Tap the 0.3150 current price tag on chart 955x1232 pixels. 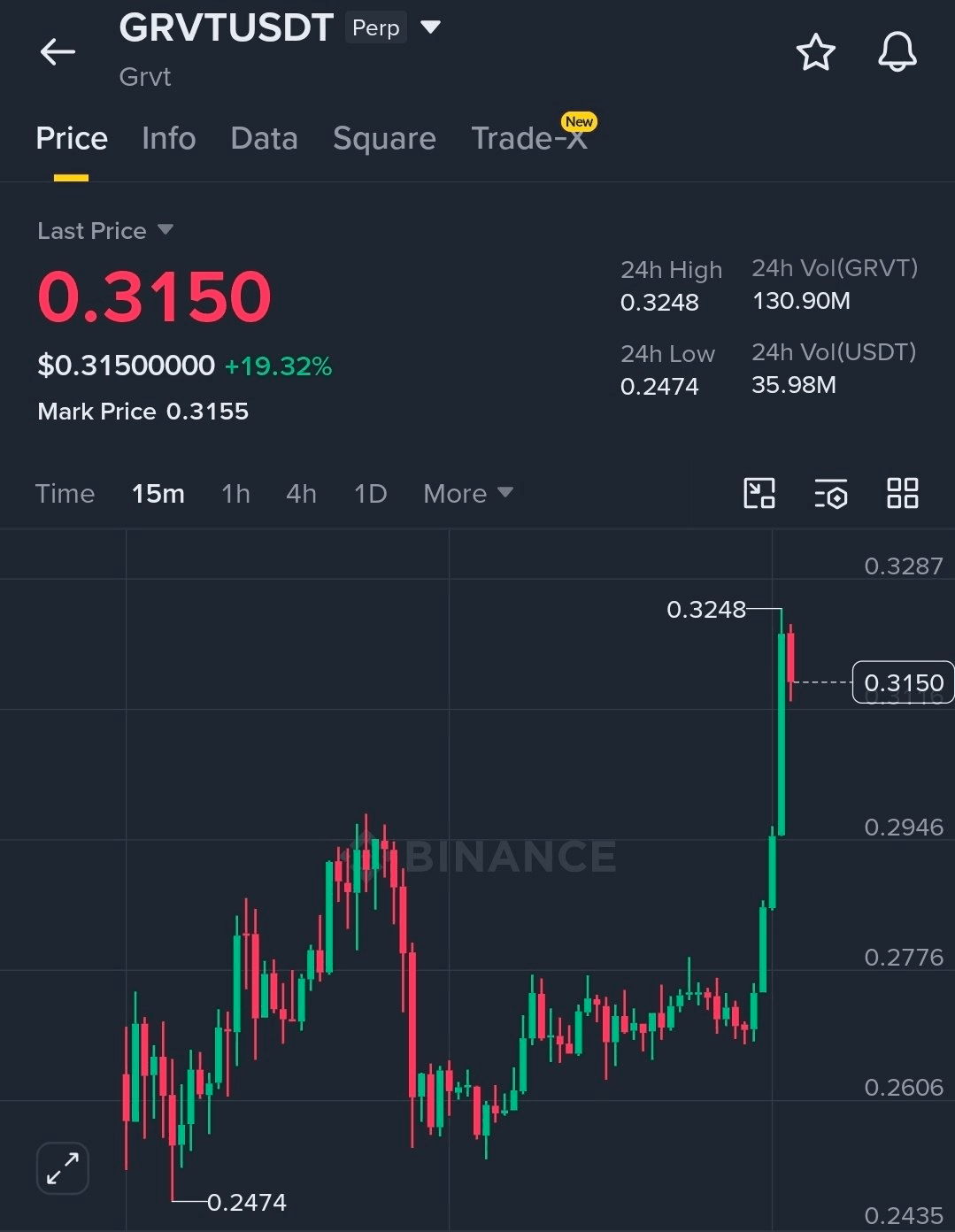point(903,682)
